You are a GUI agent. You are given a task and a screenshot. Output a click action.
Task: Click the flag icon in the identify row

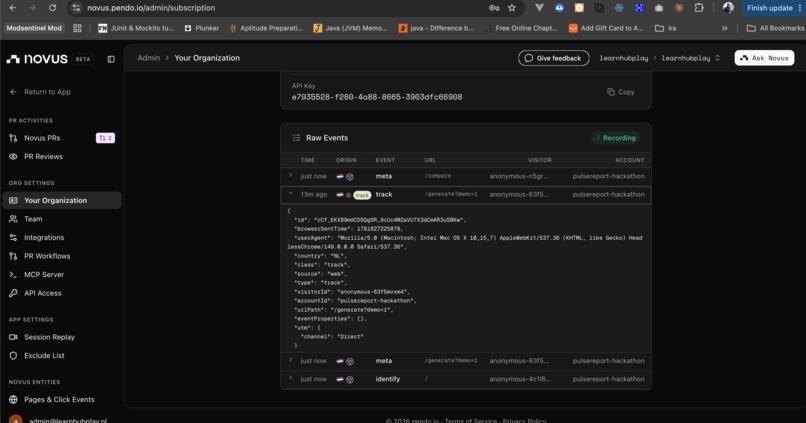click(x=340, y=379)
